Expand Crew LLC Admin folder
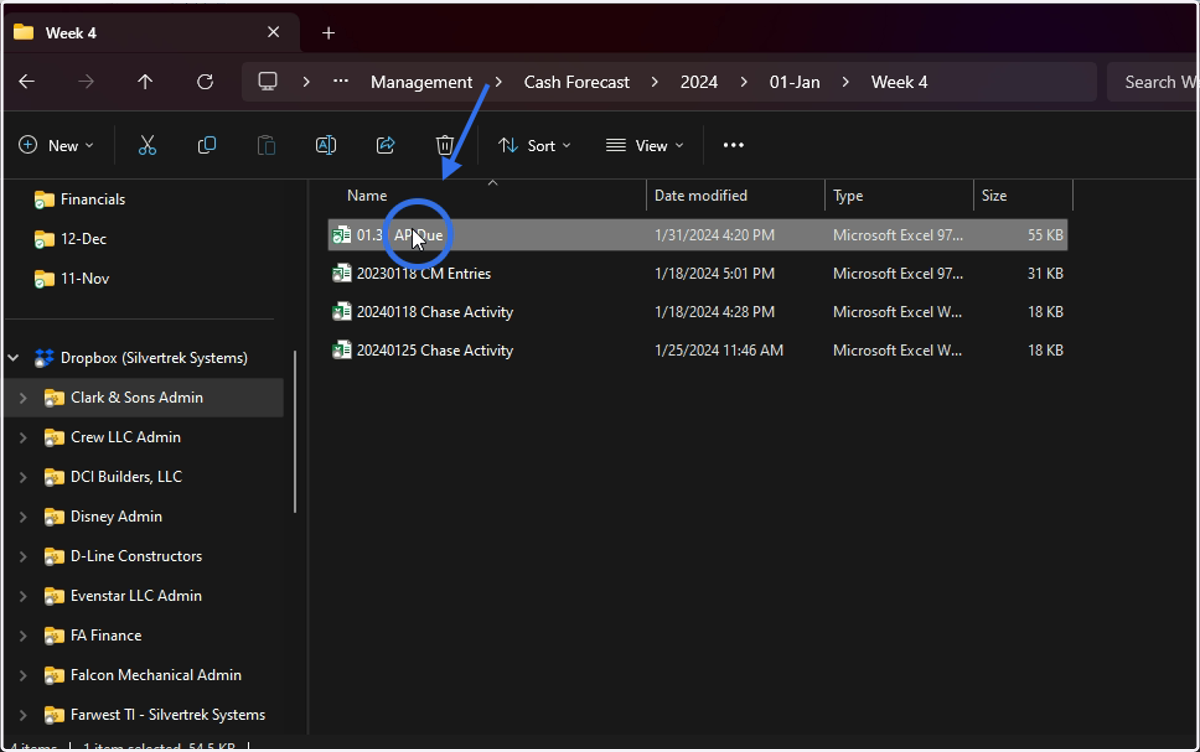Image resolution: width=1200 pixels, height=752 pixels. [x=23, y=437]
